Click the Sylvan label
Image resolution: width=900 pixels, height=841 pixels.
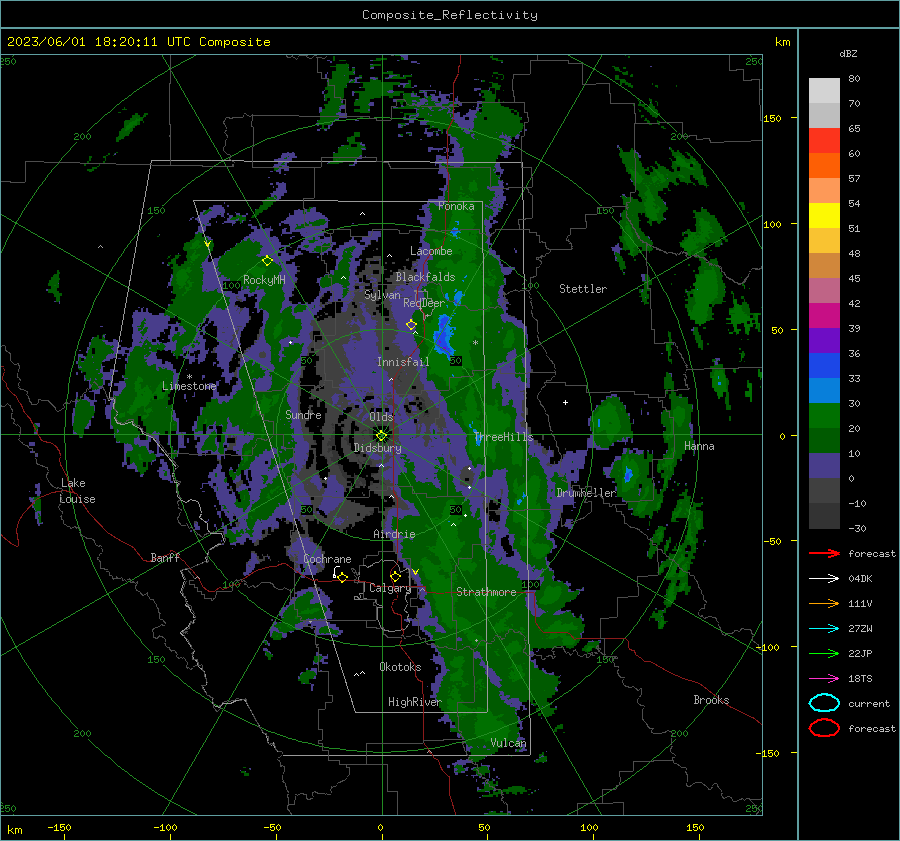[x=382, y=295]
